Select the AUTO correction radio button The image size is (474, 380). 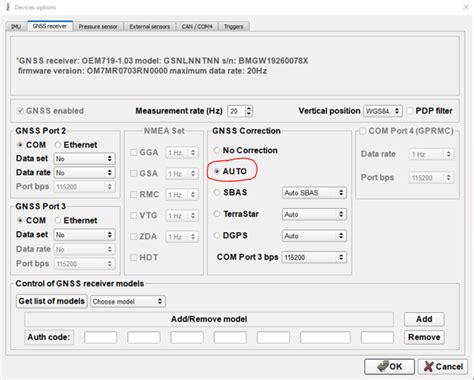(x=217, y=171)
